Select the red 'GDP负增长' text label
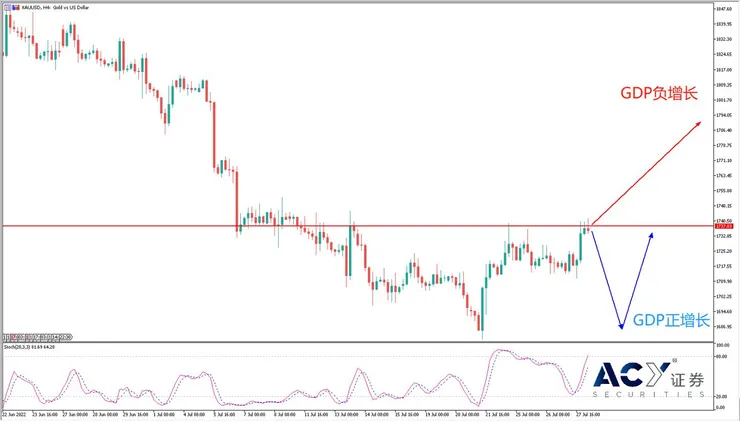This screenshot has height=422, width=740. [659, 93]
